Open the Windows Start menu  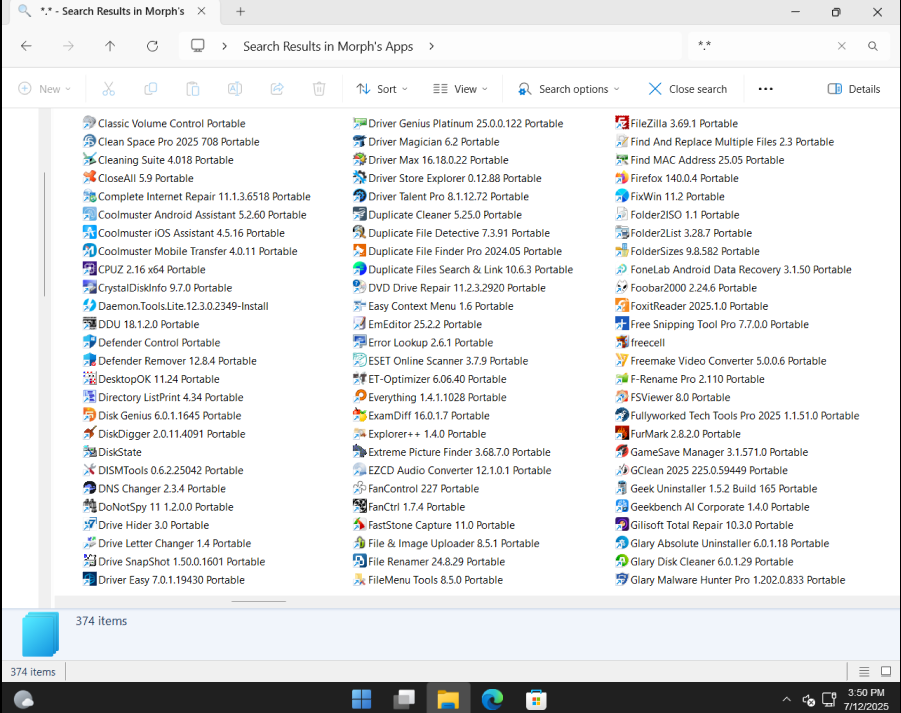click(361, 699)
